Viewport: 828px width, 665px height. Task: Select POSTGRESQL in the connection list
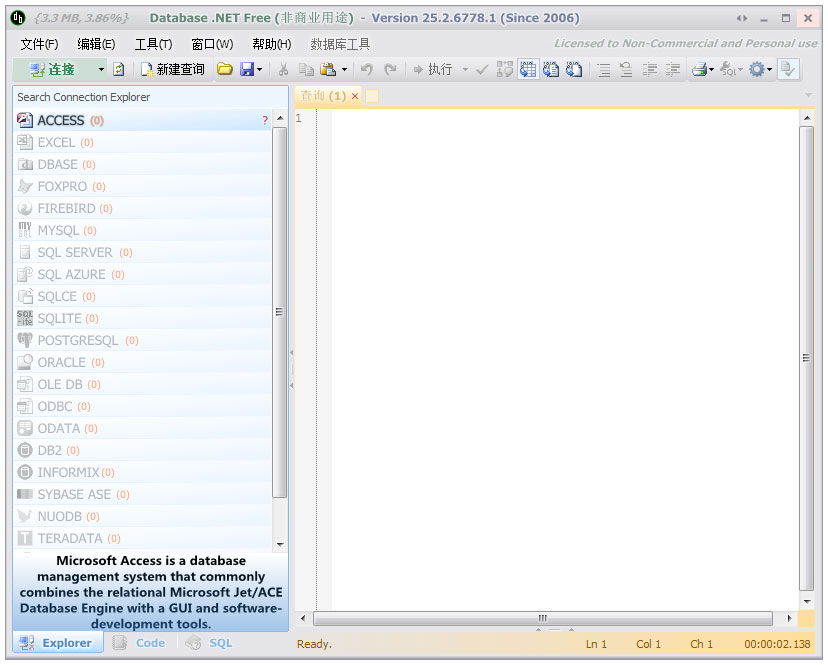click(143, 341)
